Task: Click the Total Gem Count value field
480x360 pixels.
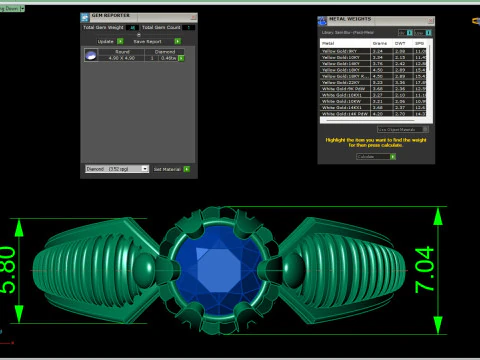Action: pos(188,28)
